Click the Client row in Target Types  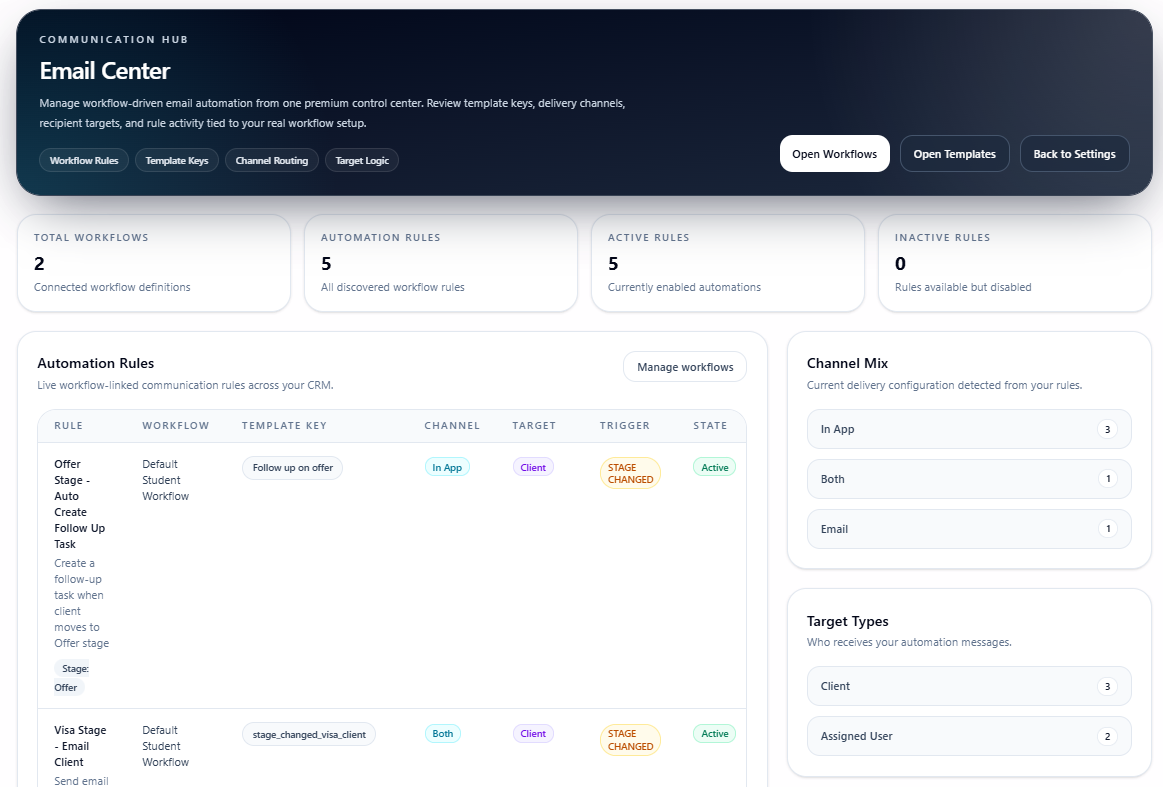coord(969,685)
